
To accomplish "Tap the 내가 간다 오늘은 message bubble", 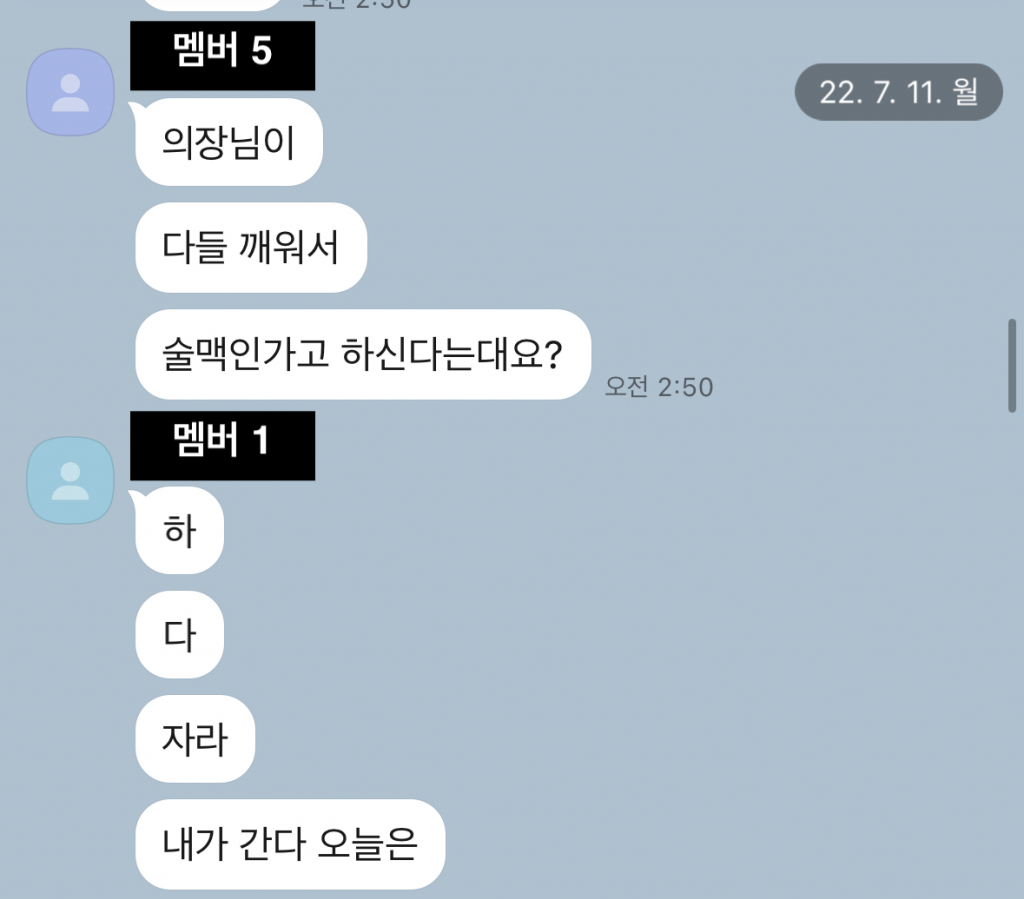I will click(290, 844).
